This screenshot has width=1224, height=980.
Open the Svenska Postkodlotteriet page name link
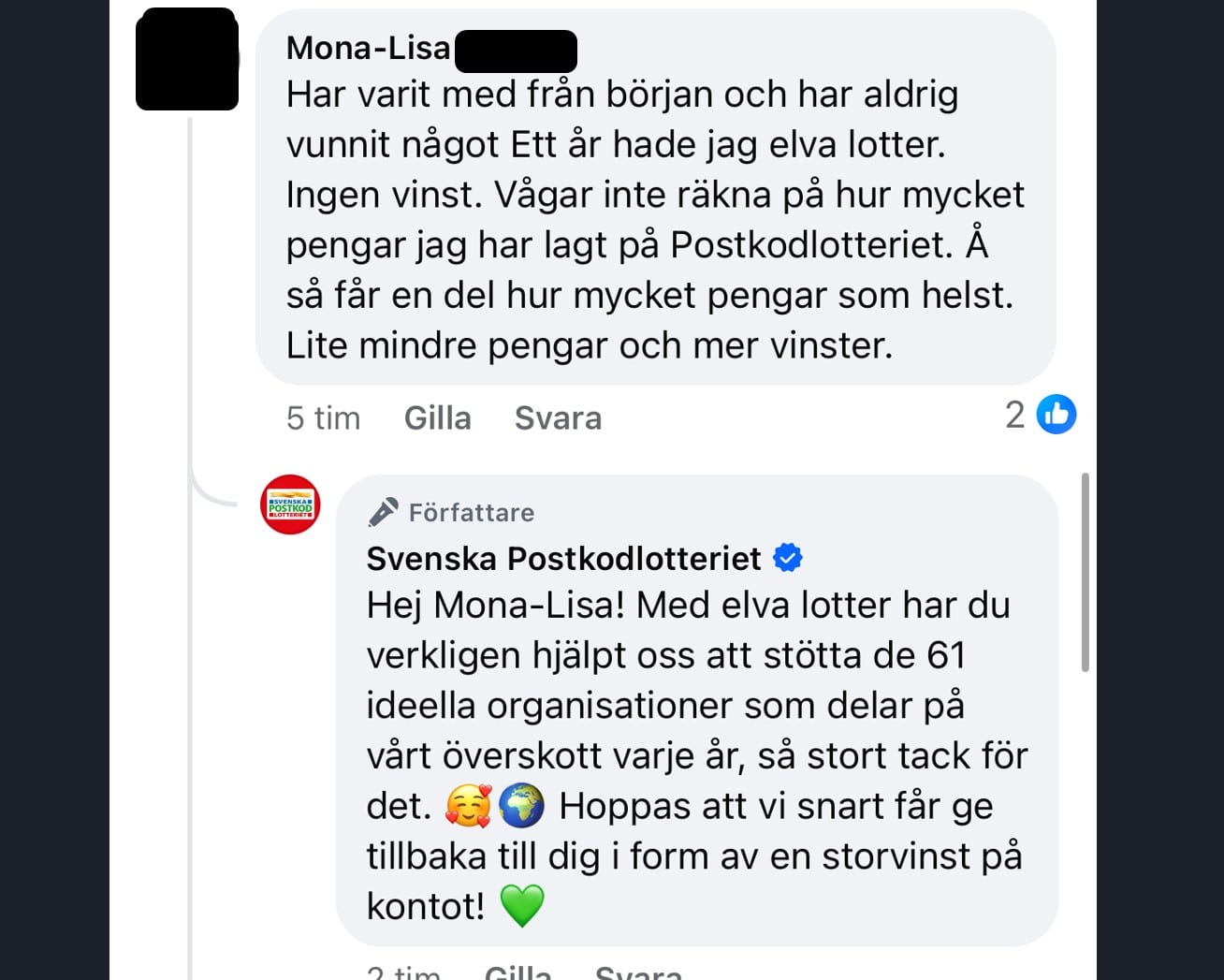563,559
